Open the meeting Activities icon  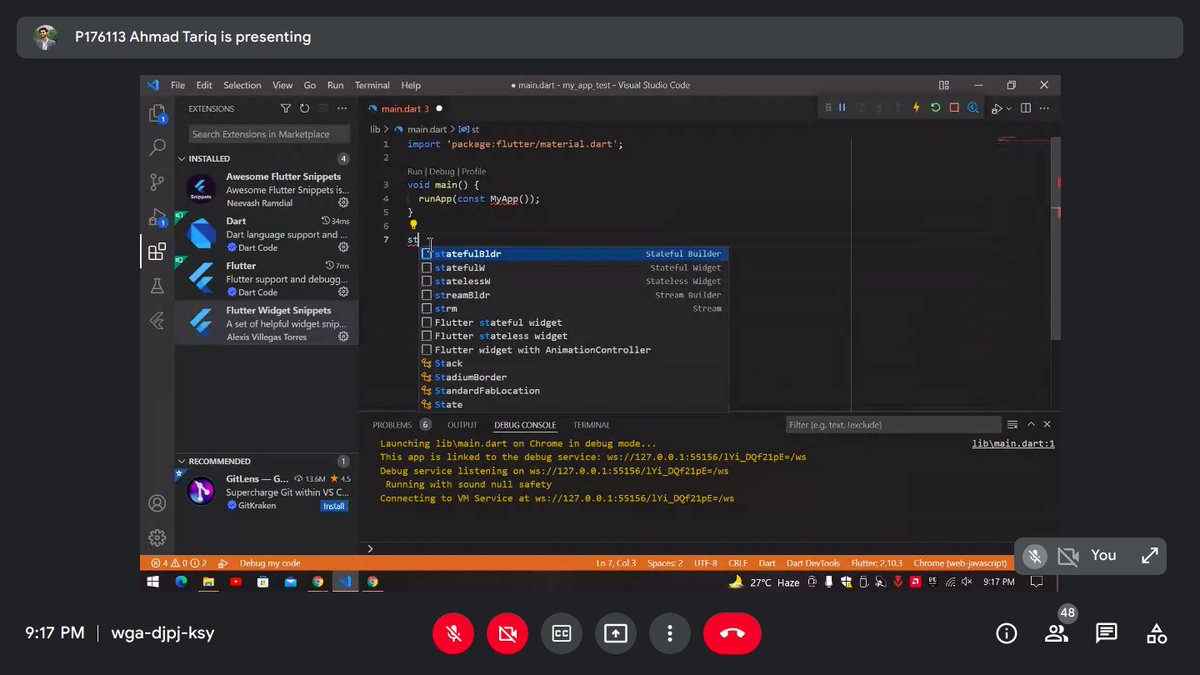coord(1156,633)
